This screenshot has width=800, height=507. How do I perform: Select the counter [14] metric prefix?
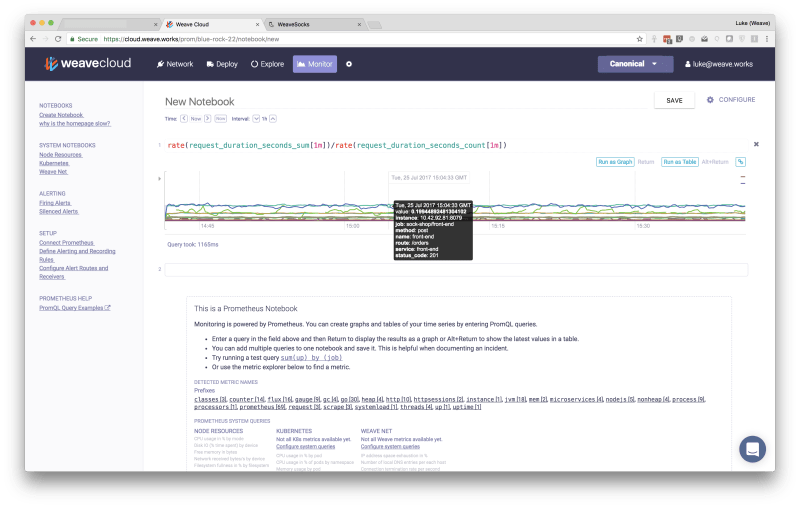[x=247, y=399]
